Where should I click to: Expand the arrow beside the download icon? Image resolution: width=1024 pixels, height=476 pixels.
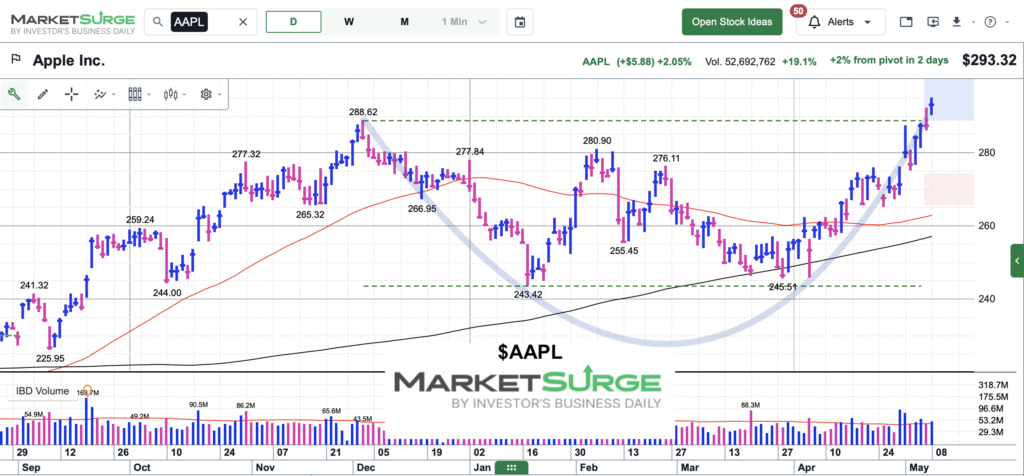click(x=972, y=22)
